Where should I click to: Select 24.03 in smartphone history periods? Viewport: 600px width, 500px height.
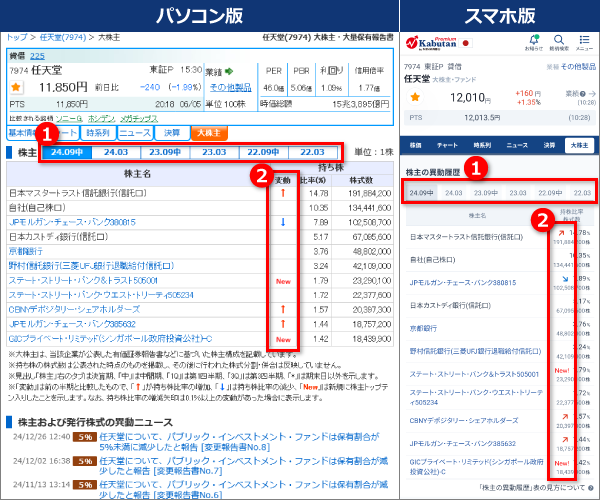point(453,193)
